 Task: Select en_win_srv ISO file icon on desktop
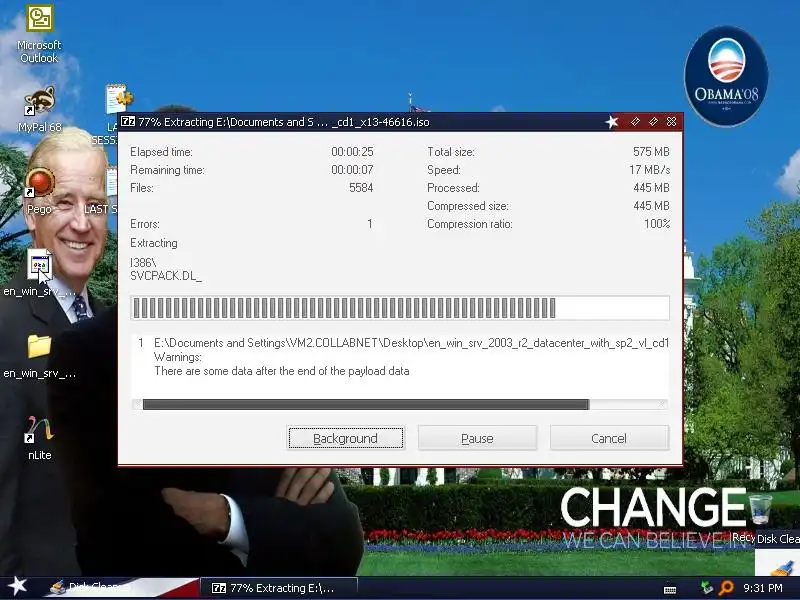tap(40, 265)
